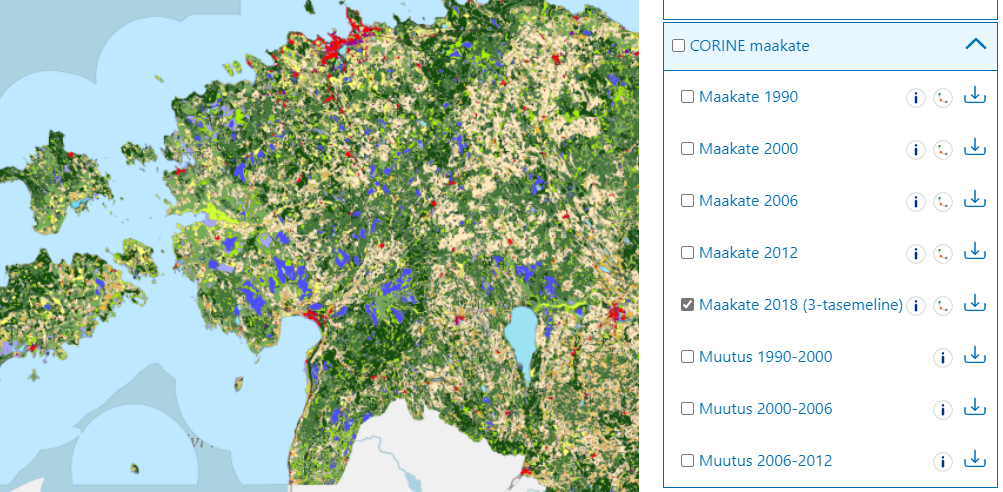Click the Maakate 2012 layer name
This screenshot has width=1003, height=492.
pyautogui.click(x=748, y=252)
